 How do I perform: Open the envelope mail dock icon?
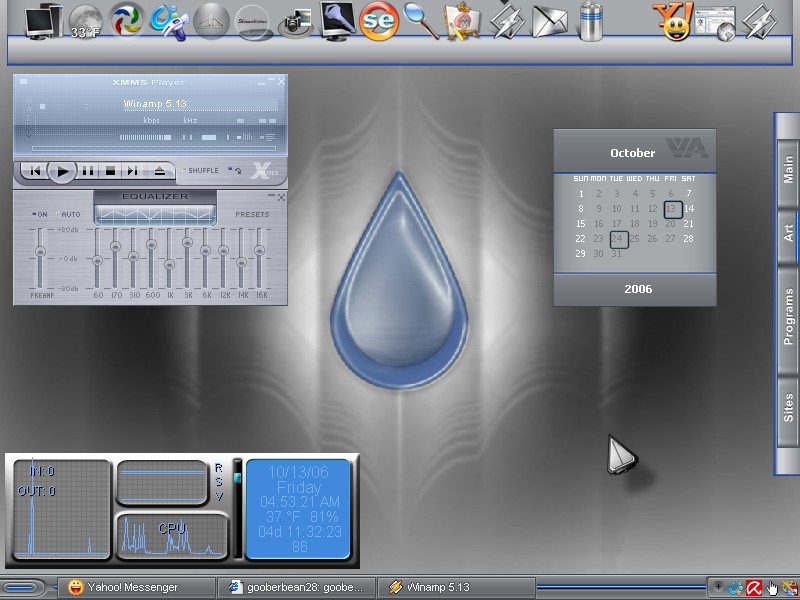point(549,22)
